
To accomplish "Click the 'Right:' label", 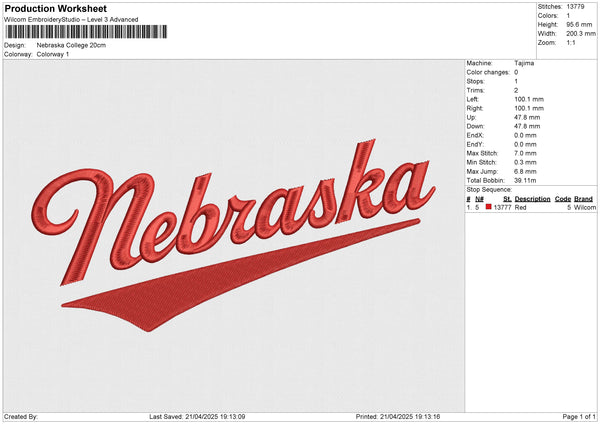I will pyautogui.click(x=474, y=108).
